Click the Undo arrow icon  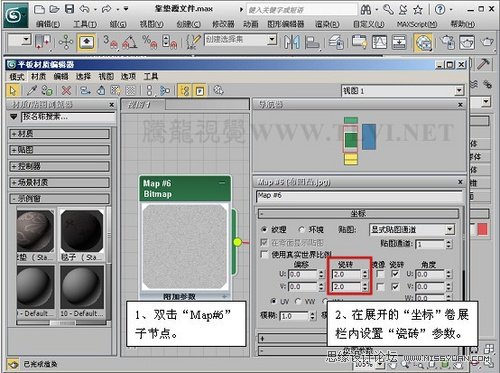click(85, 9)
